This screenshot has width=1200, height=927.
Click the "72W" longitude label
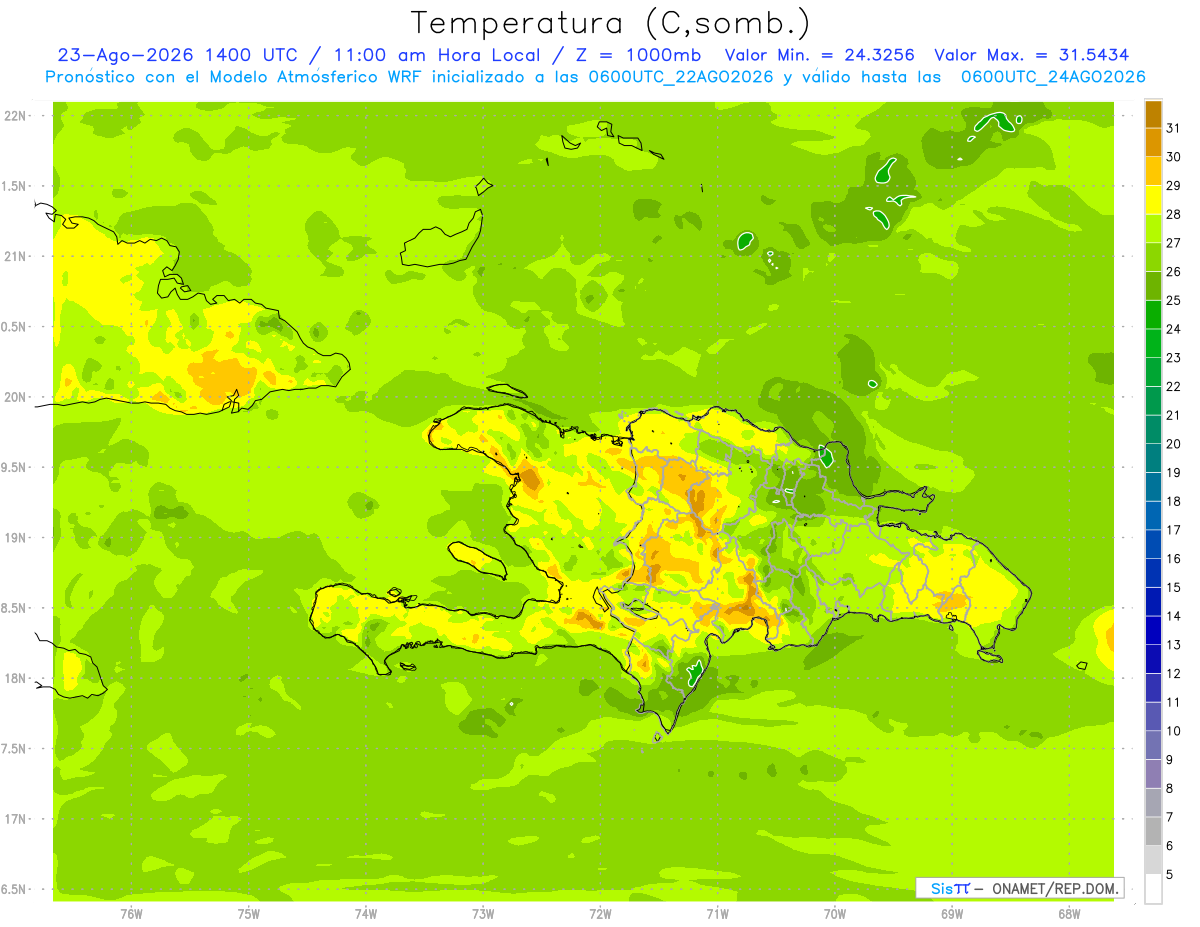coord(600,914)
